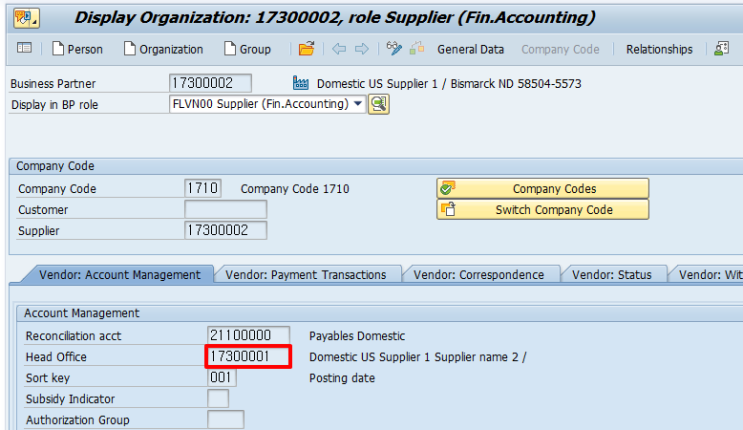This screenshot has height=430, width=743.
Task: Click the Switch Company Code button
Action: coord(543,210)
